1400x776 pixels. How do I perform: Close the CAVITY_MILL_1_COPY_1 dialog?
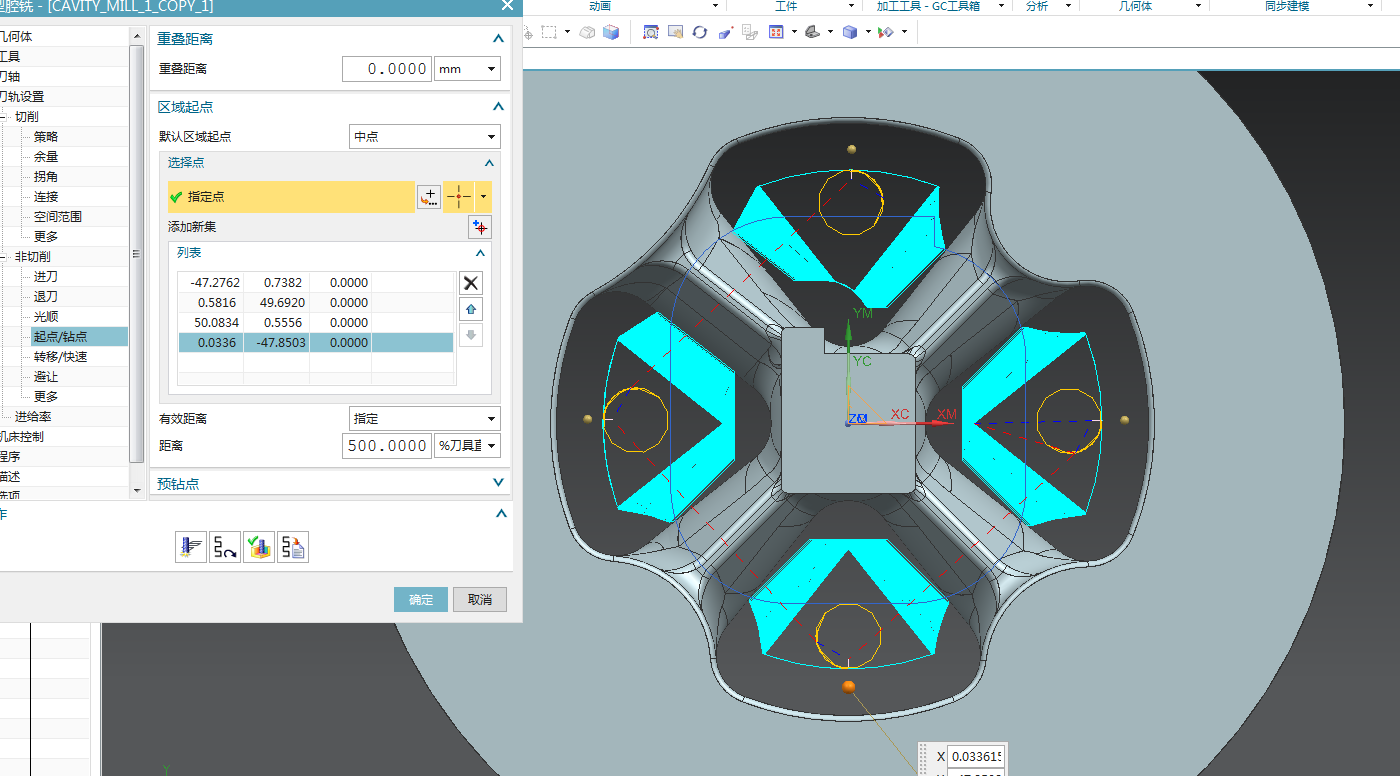click(507, 6)
